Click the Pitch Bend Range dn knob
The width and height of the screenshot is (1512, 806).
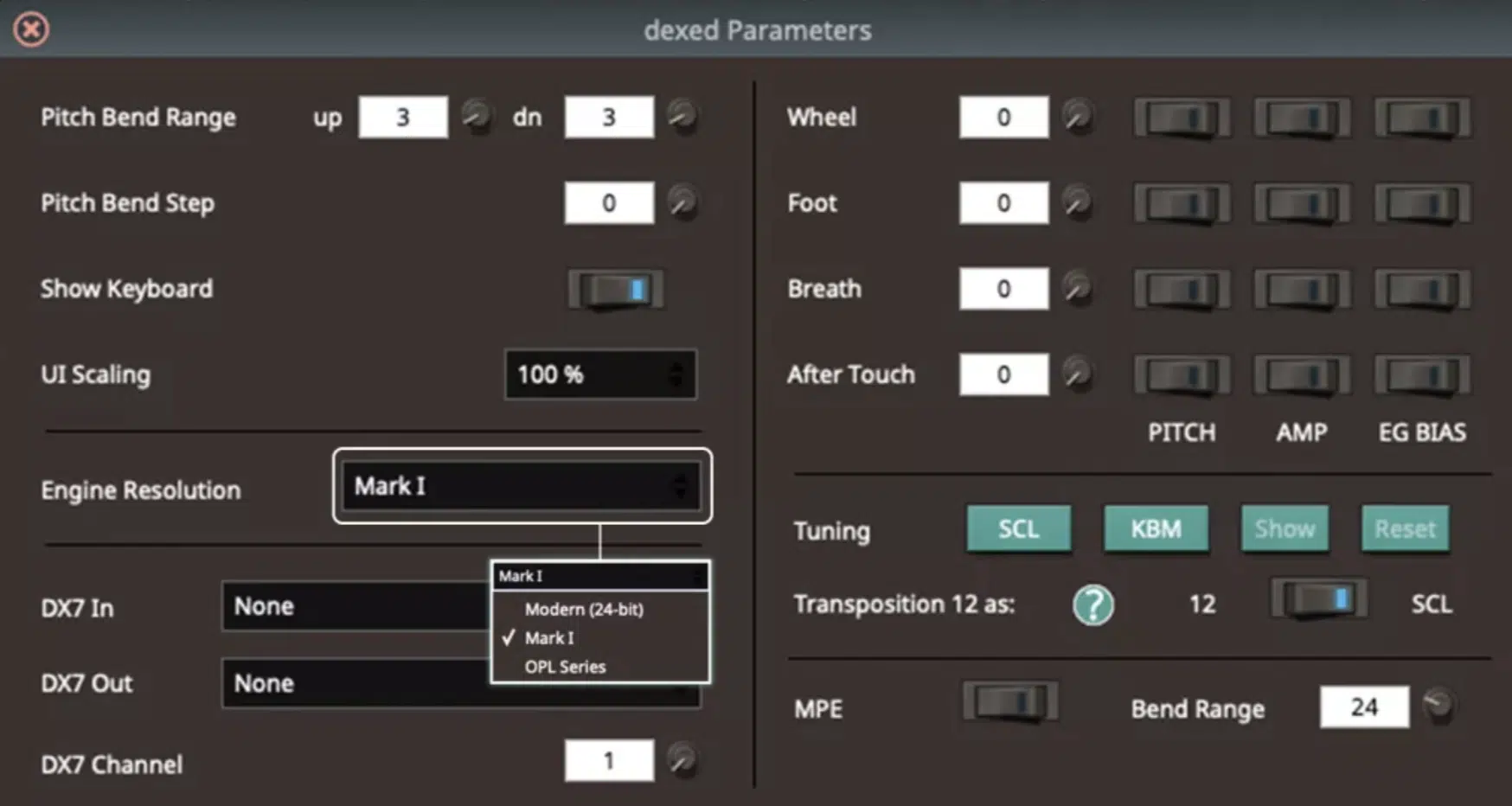click(x=682, y=116)
